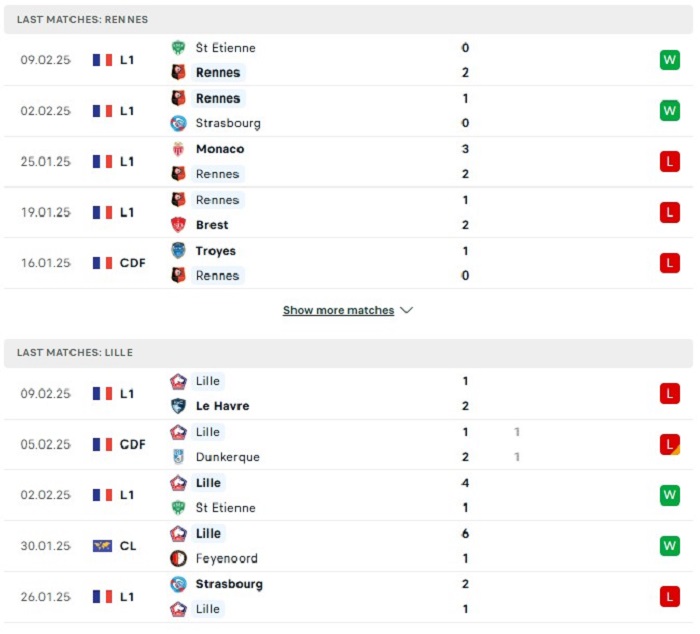Click the W badge for St Etienne vs Rennes
This screenshot has width=700, height=634.
click(669, 60)
